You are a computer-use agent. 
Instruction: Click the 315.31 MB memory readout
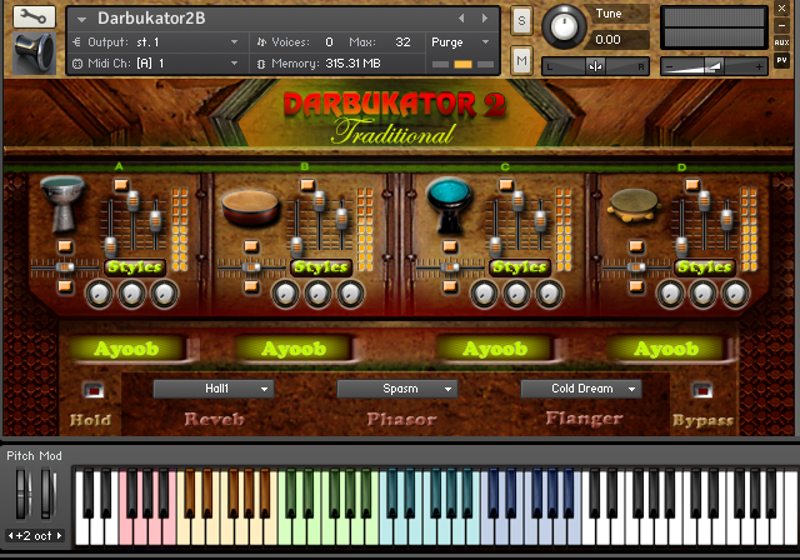point(353,64)
